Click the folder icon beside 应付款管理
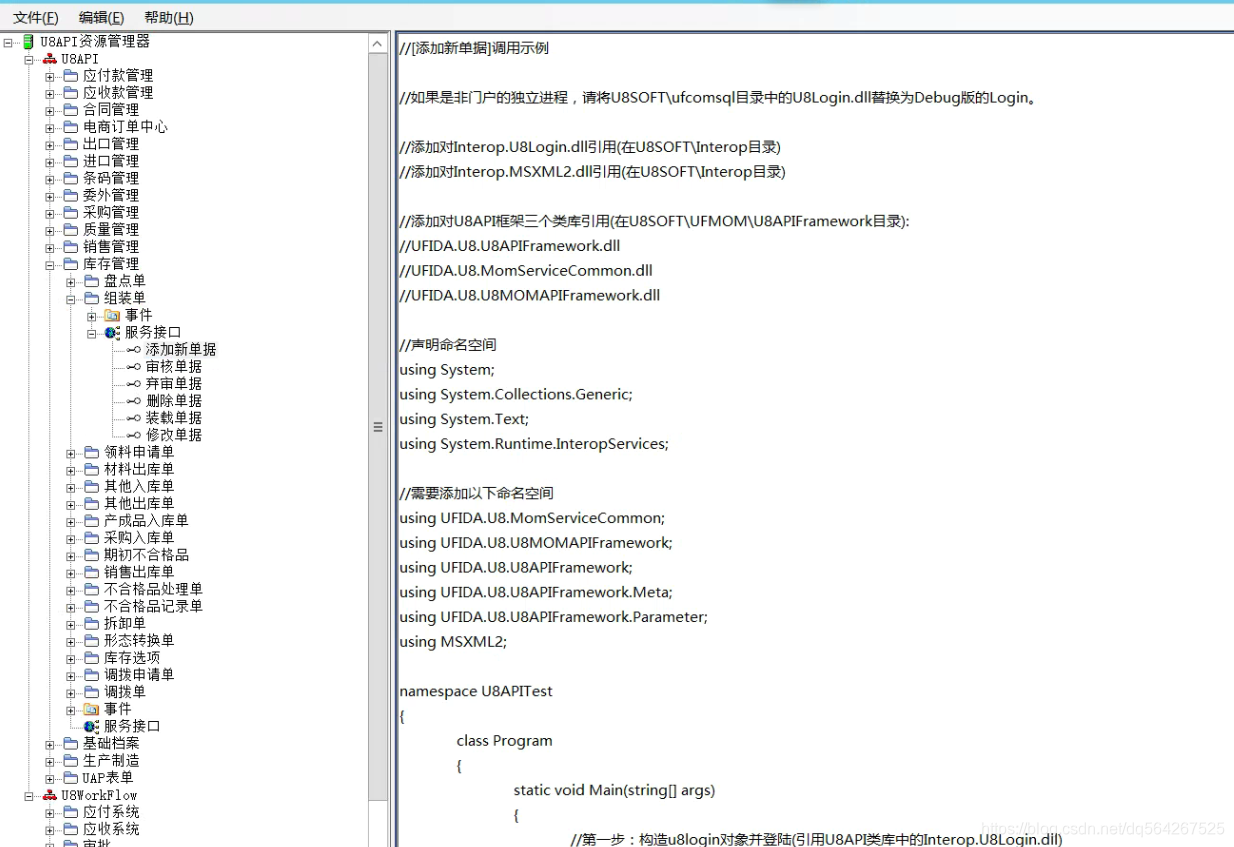Viewport: 1234px width, 847px height. [x=70, y=76]
